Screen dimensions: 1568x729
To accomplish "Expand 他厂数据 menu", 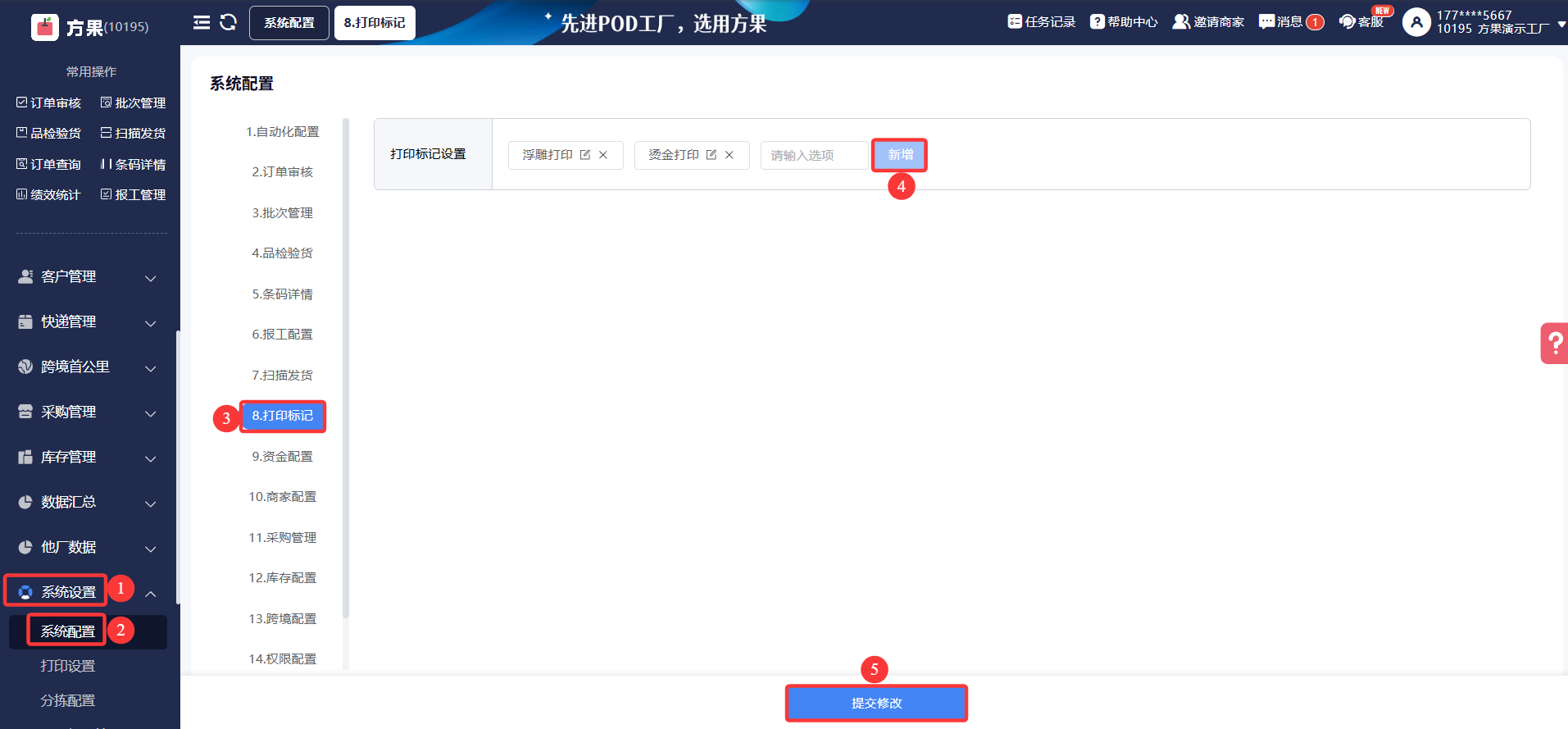I will tap(88, 548).
